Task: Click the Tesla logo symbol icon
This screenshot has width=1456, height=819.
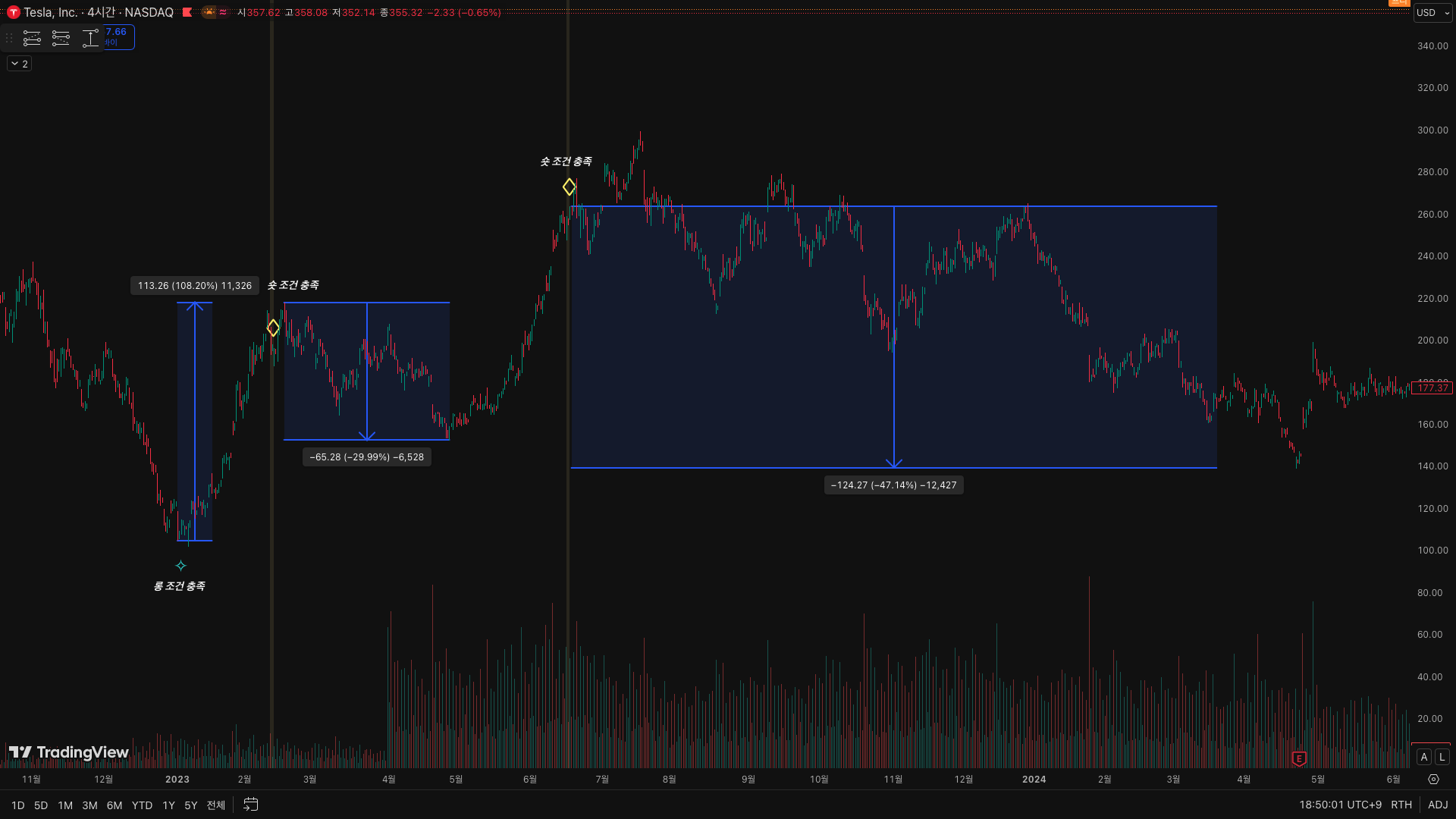Action: [13, 12]
